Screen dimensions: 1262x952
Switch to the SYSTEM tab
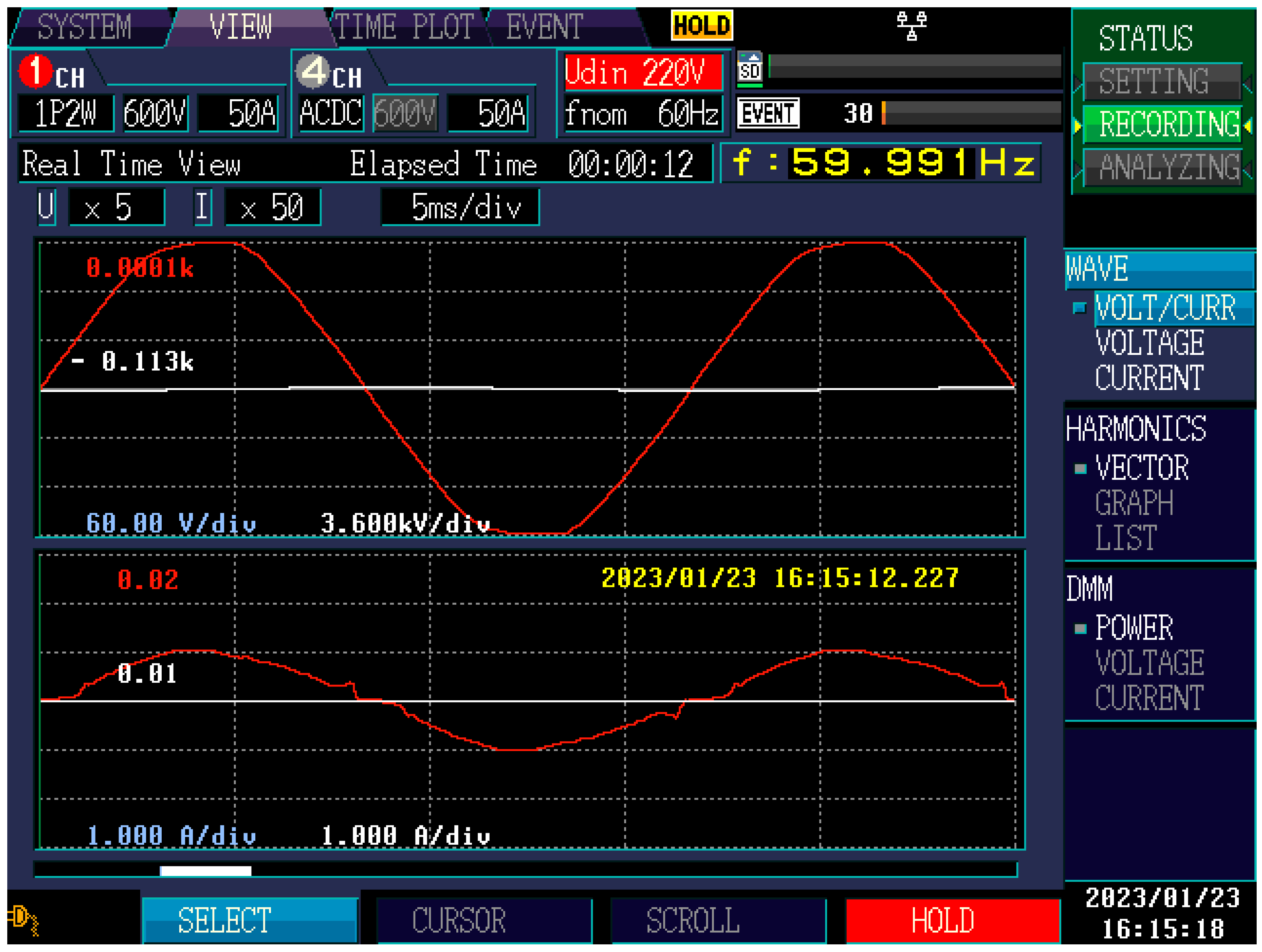click(86, 27)
